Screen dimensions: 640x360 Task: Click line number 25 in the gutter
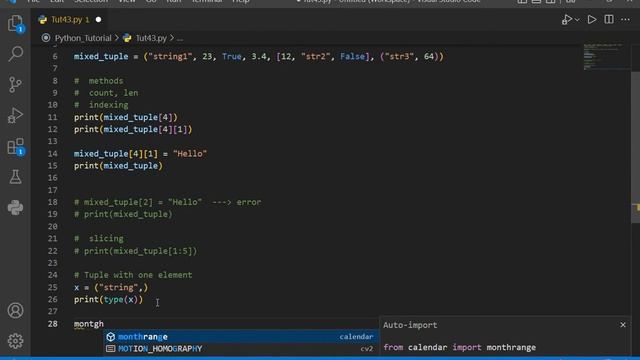pyautogui.click(x=53, y=287)
